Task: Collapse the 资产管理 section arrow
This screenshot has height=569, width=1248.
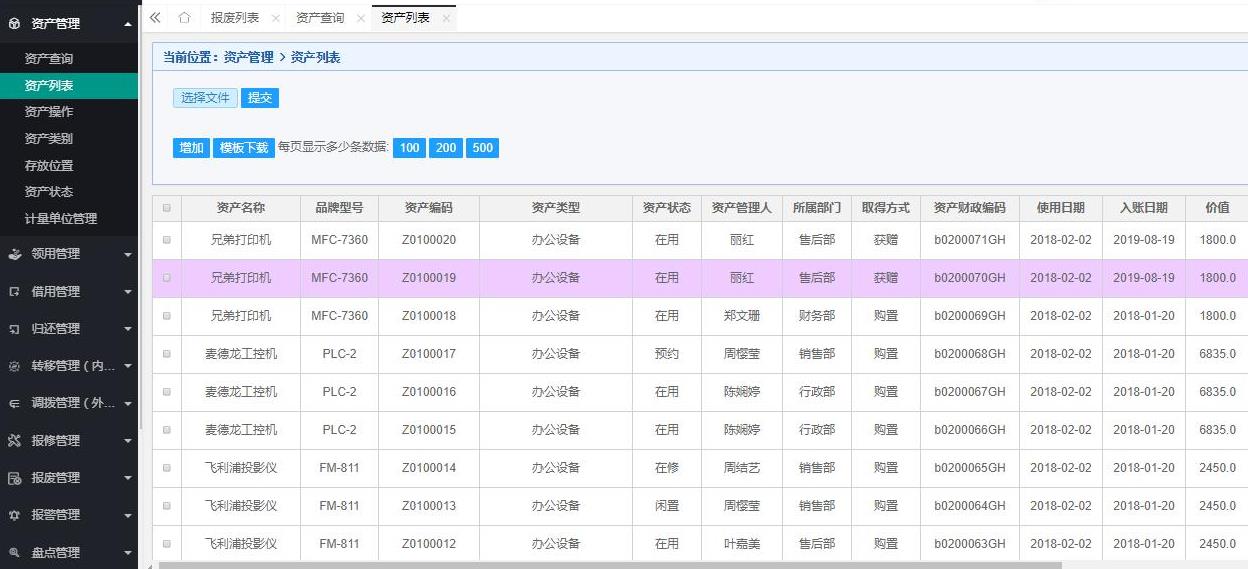Action: point(127,24)
